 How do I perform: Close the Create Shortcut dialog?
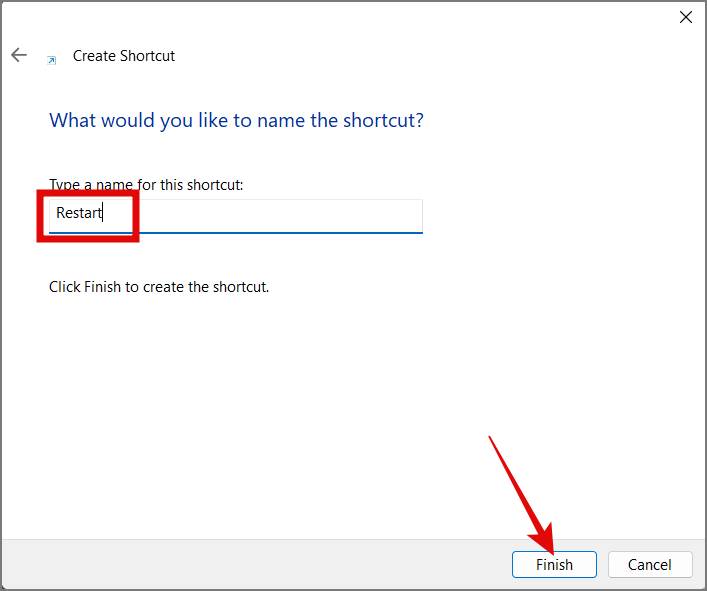click(x=686, y=17)
